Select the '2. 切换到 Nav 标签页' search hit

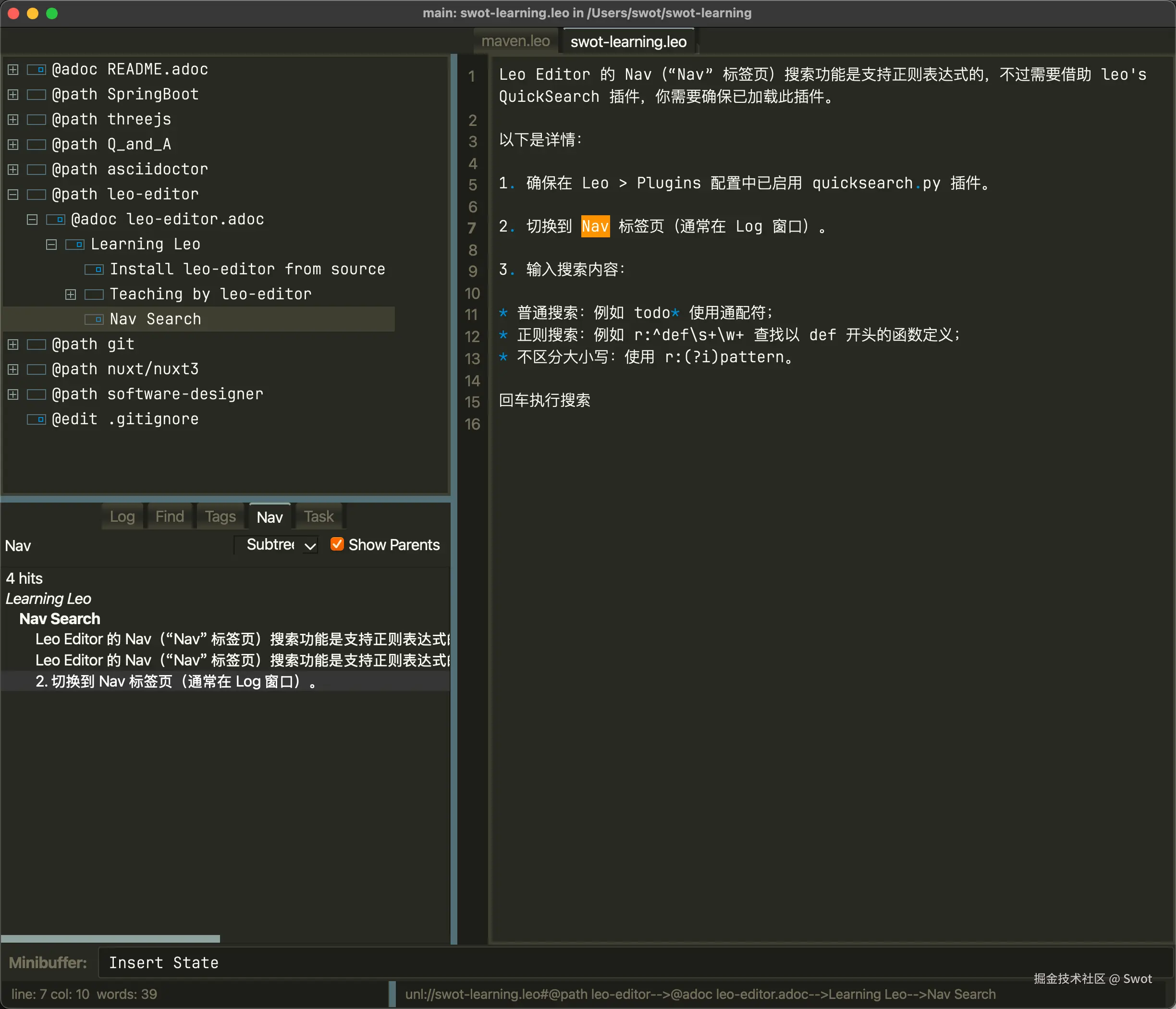pos(176,681)
